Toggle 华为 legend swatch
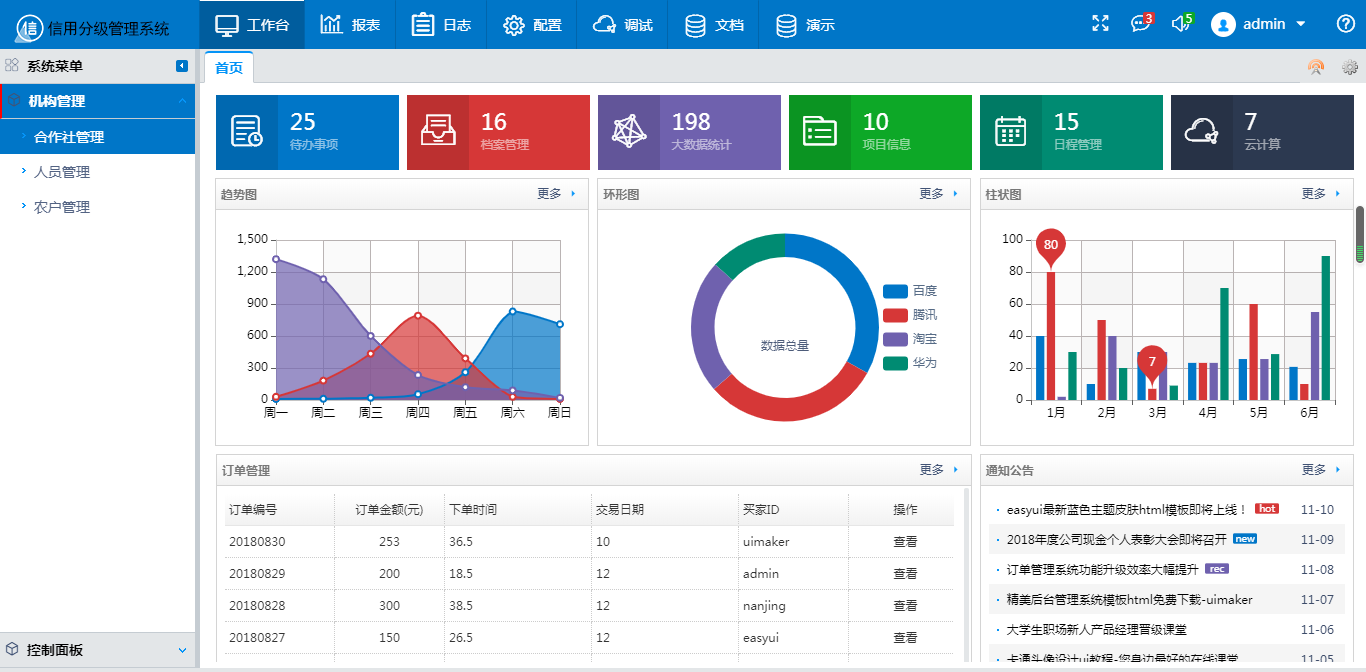Viewport: 1366px width, 672px height. (895, 363)
